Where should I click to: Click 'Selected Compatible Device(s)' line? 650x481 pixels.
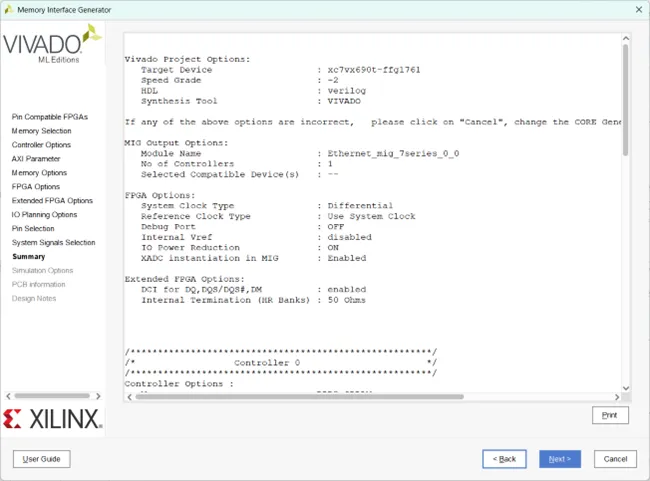tap(240, 175)
